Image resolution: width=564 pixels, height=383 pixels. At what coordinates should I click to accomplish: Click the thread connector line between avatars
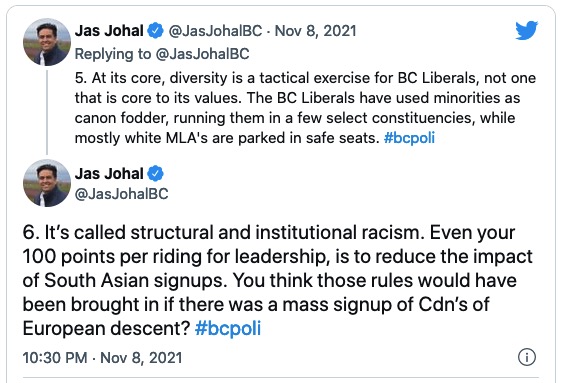coord(47,113)
